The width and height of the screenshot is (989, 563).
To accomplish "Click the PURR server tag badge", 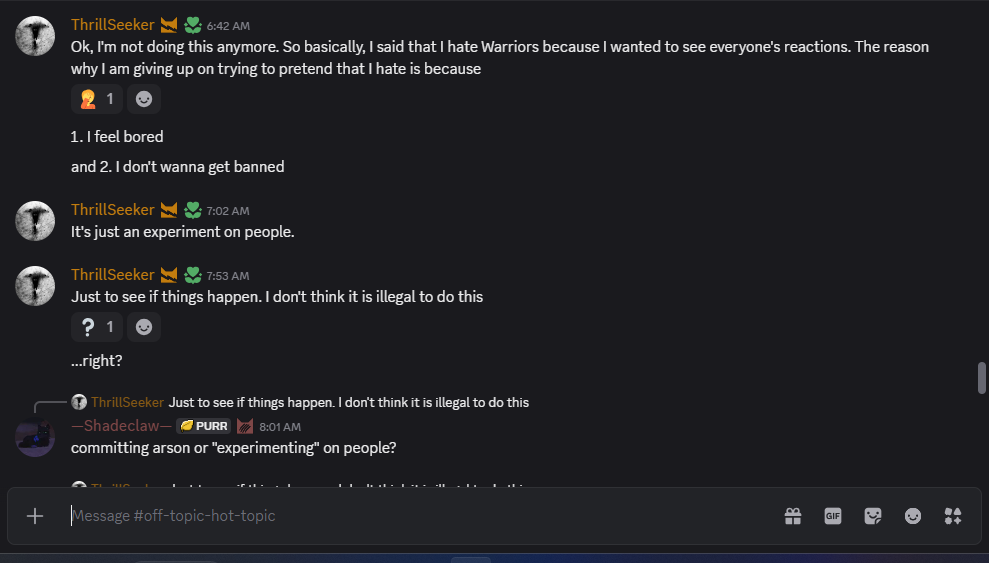I will tap(204, 426).
